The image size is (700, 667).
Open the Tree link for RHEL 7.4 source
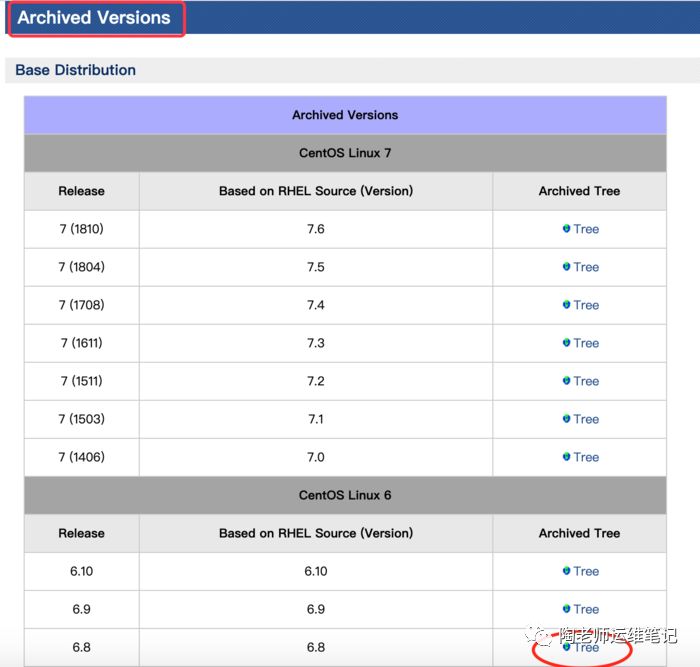[x=586, y=305]
